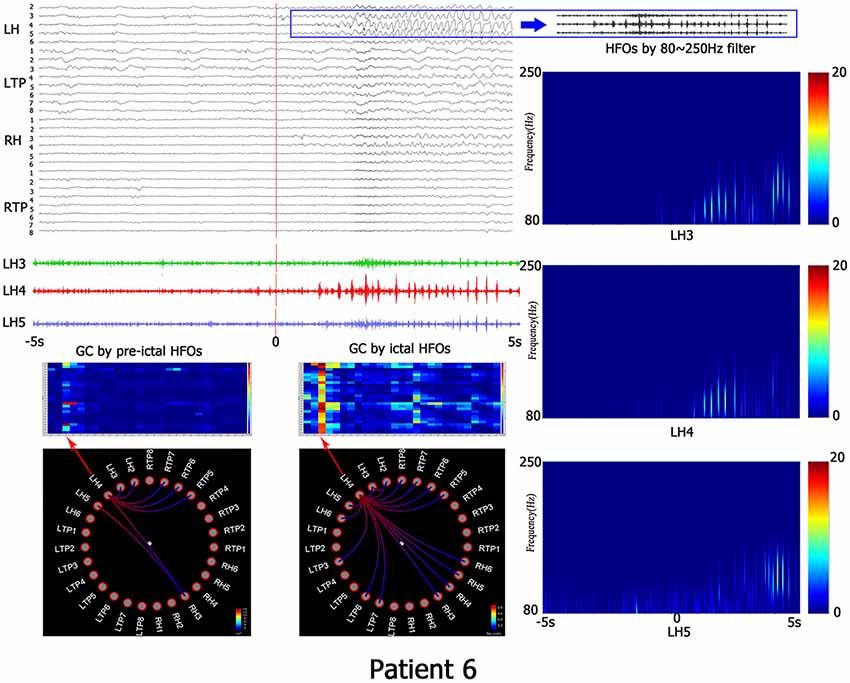The image size is (850, 683).
Task: Click the color scale bar beside the LH5 spectrogram
Action: point(816,535)
